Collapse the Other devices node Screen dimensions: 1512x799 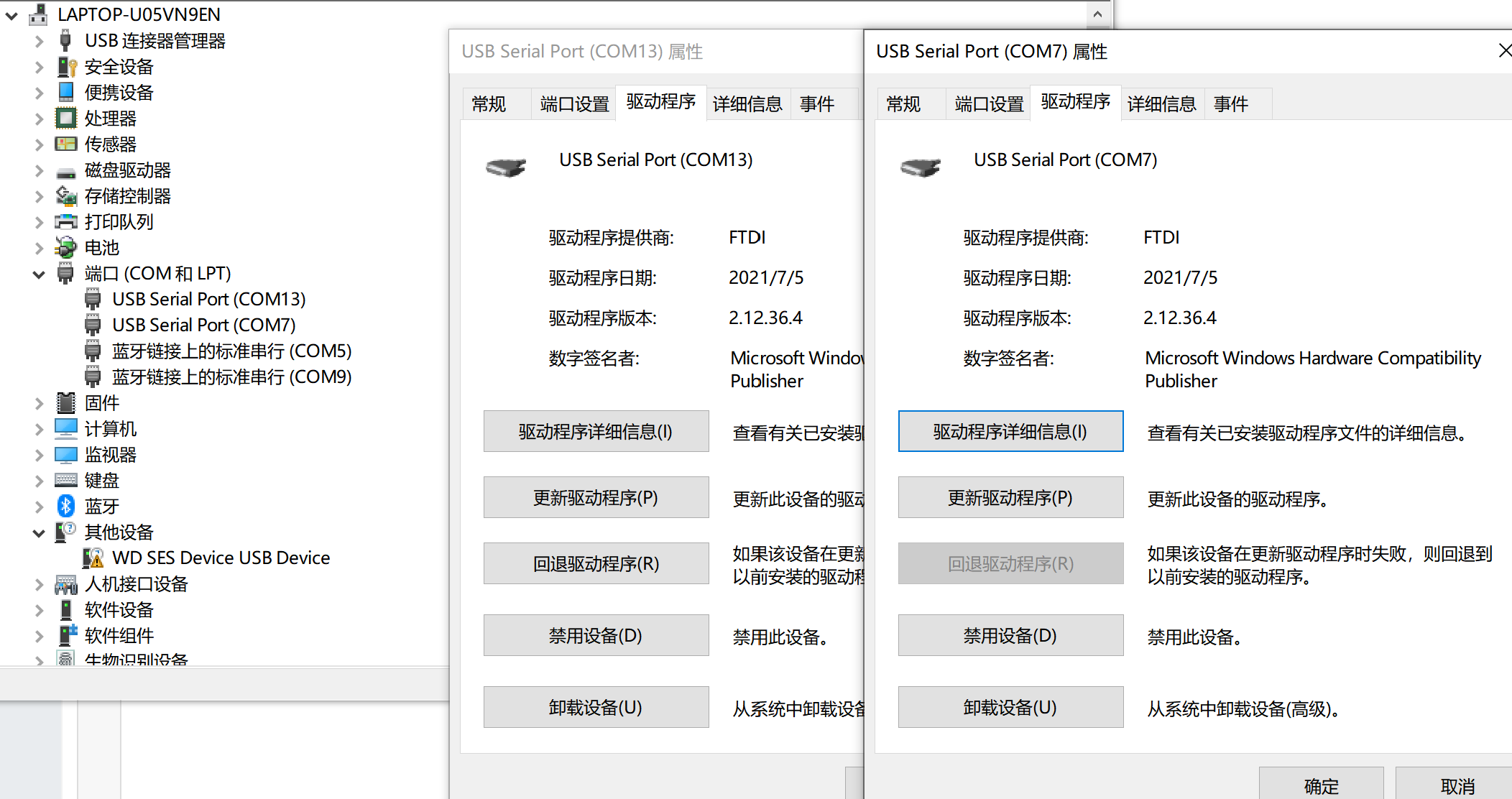(39, 532)
